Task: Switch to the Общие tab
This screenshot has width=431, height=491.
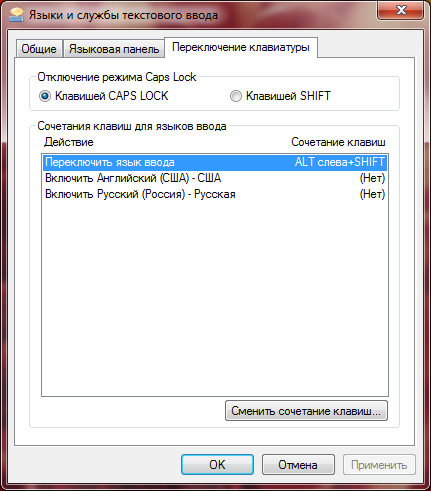Action: click(x=39, y=49)
